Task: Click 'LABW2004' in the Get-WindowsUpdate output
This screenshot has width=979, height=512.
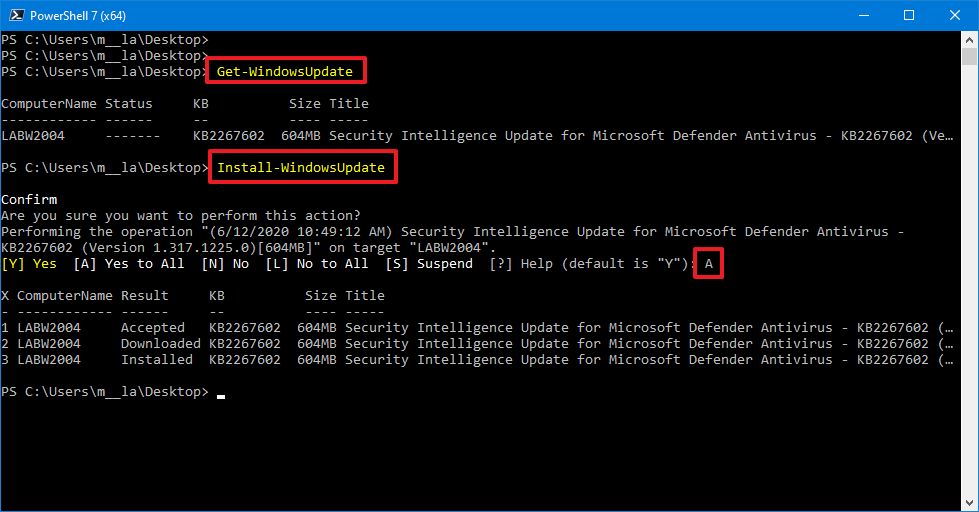Action: pyautogui.click(x=33, y=135)
